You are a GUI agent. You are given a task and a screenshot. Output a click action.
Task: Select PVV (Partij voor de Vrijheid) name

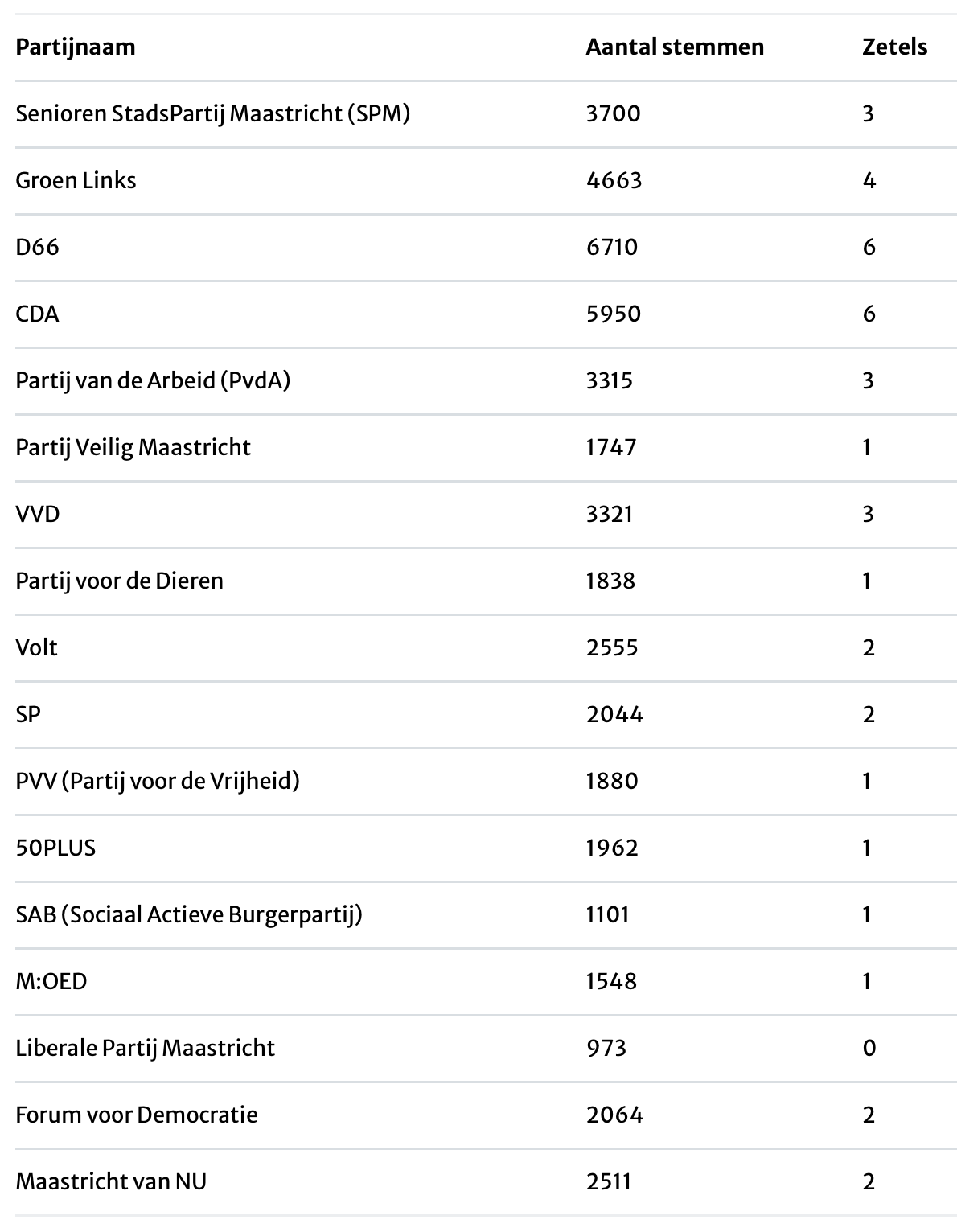[158, 781]
